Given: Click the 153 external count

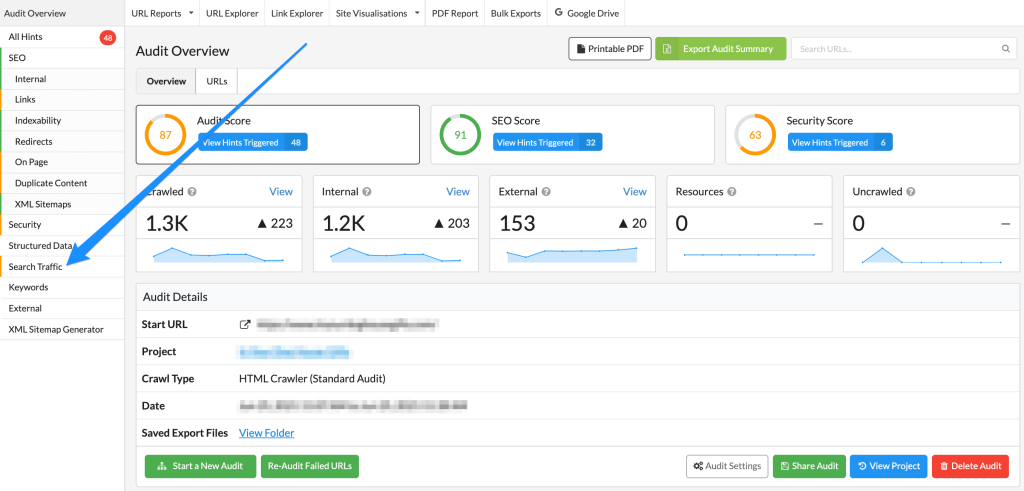Looking at the screenshot, I should (x=517, y=223).
